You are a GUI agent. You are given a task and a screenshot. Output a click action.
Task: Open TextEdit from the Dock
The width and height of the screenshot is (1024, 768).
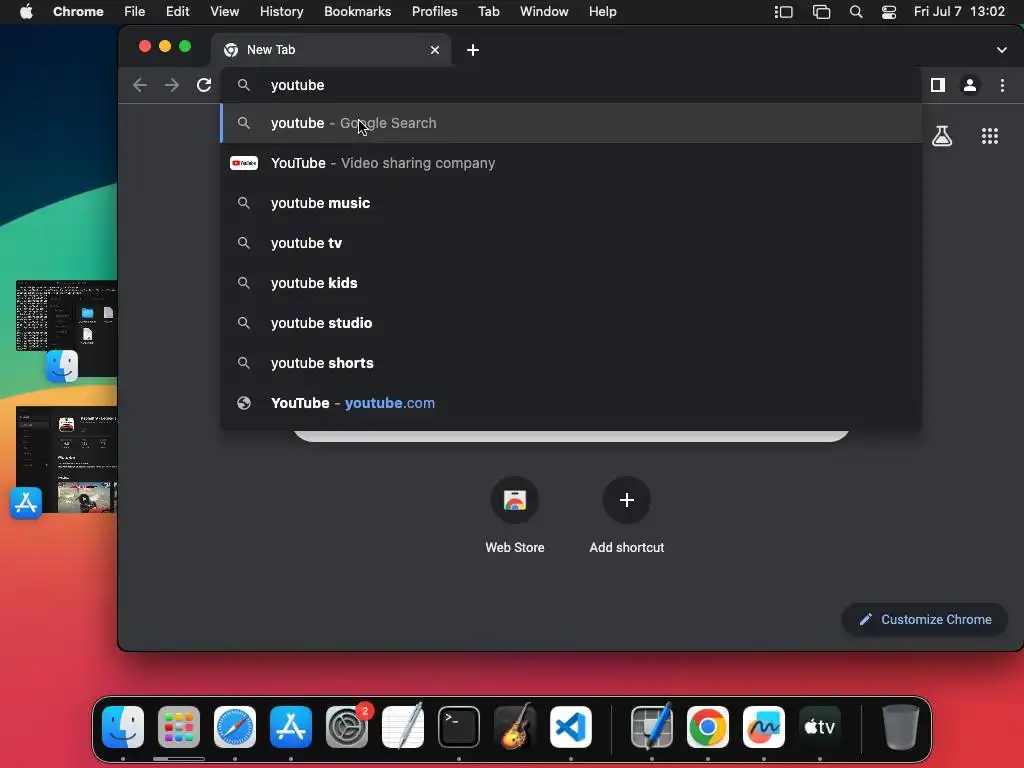(403, 727)
